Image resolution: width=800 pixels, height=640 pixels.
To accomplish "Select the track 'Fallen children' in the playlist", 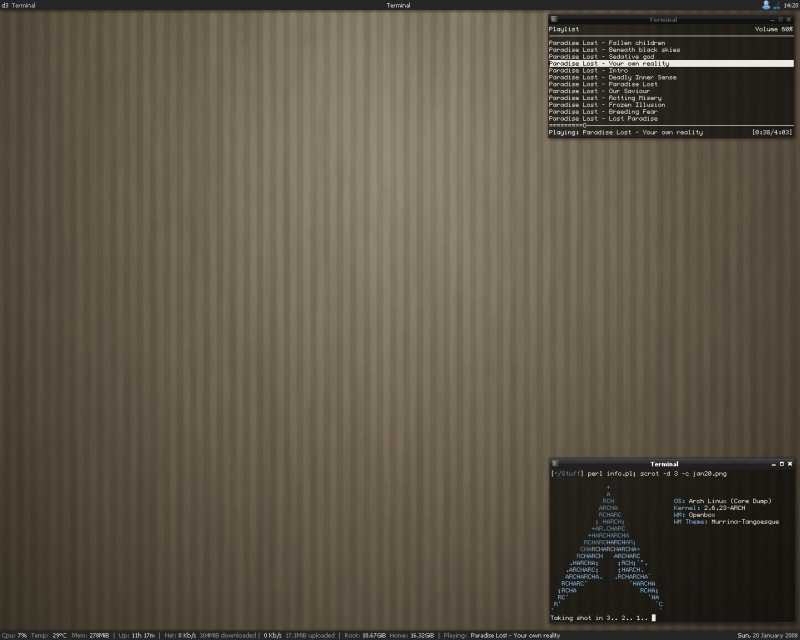I will point(607,43).
